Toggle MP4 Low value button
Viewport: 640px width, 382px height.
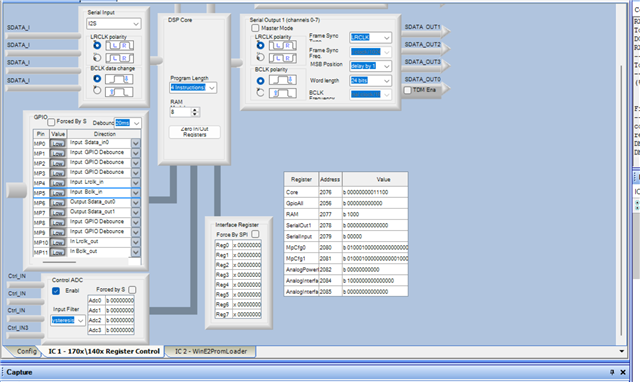point(58,183)
